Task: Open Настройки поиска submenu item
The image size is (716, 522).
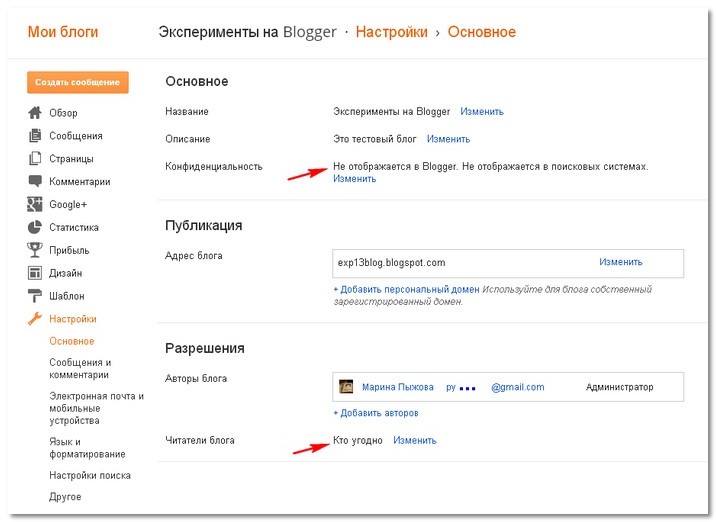Action: pos(90,475)
